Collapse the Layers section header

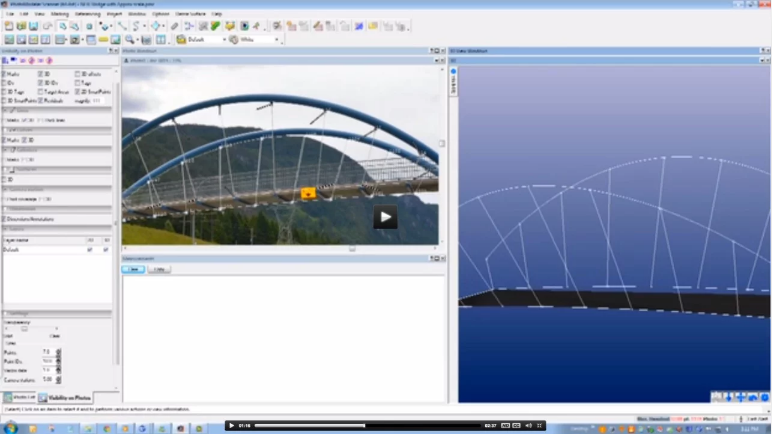pyautogui.click(x=57, y=229)
